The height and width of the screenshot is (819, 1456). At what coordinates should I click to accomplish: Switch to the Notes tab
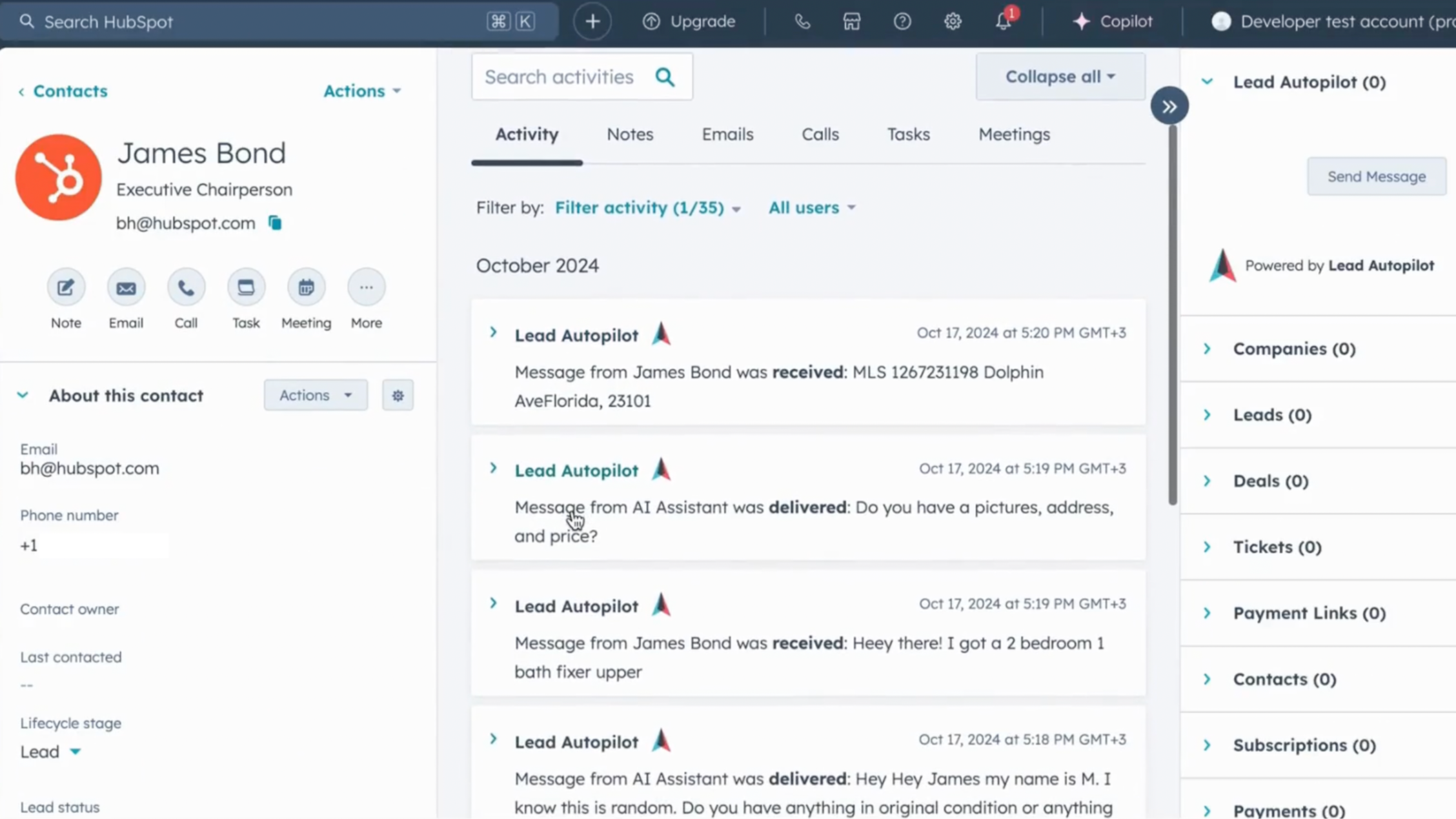(x=630, y=134)
